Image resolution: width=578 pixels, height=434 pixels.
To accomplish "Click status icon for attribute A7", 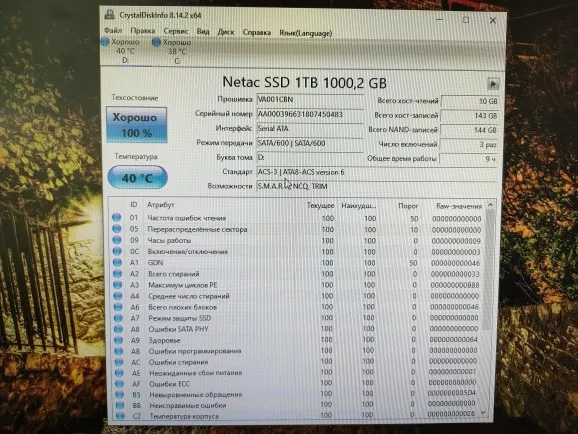I will (x=118, y=318).
